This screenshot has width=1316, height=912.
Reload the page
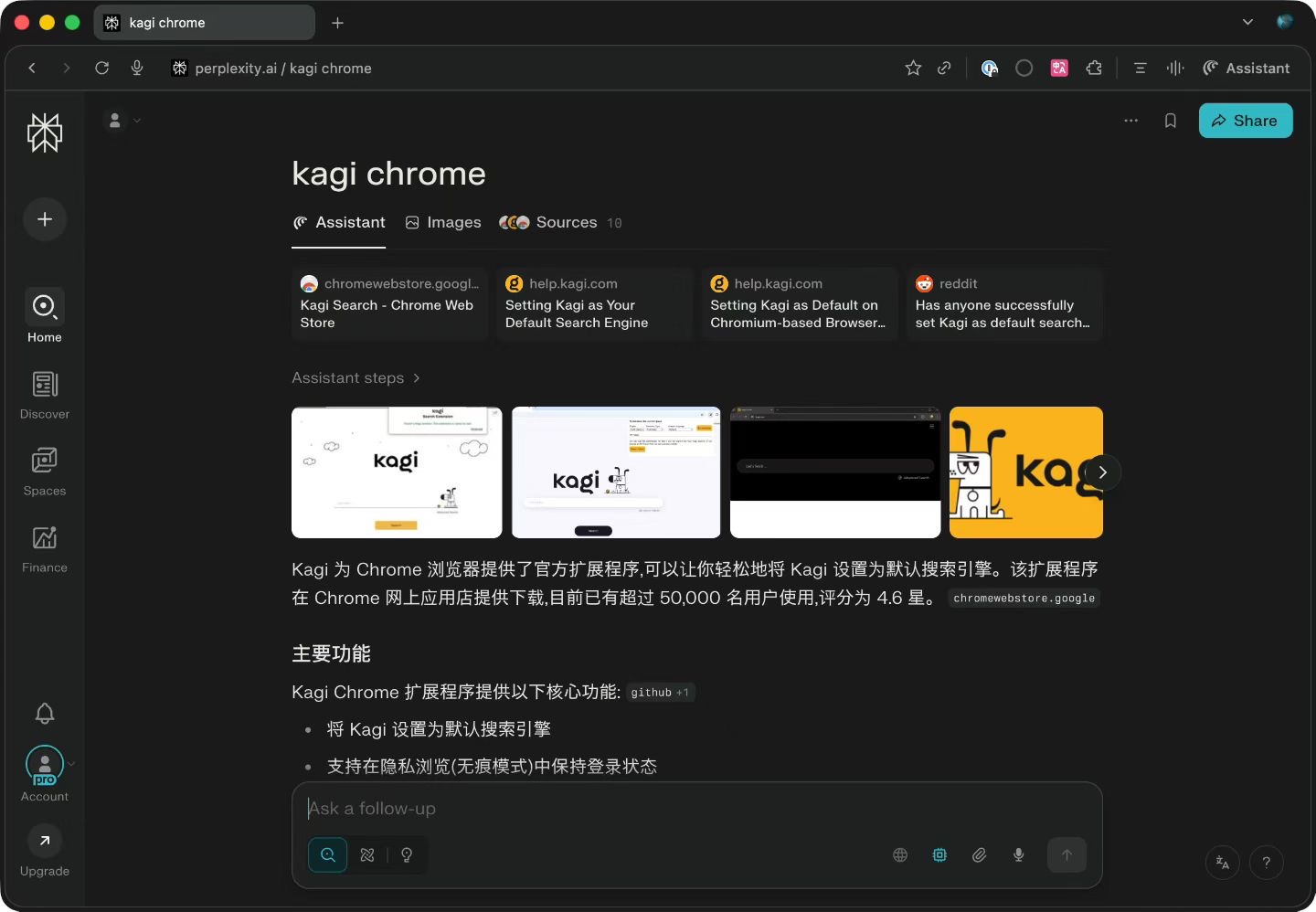[x=101, y=68]
